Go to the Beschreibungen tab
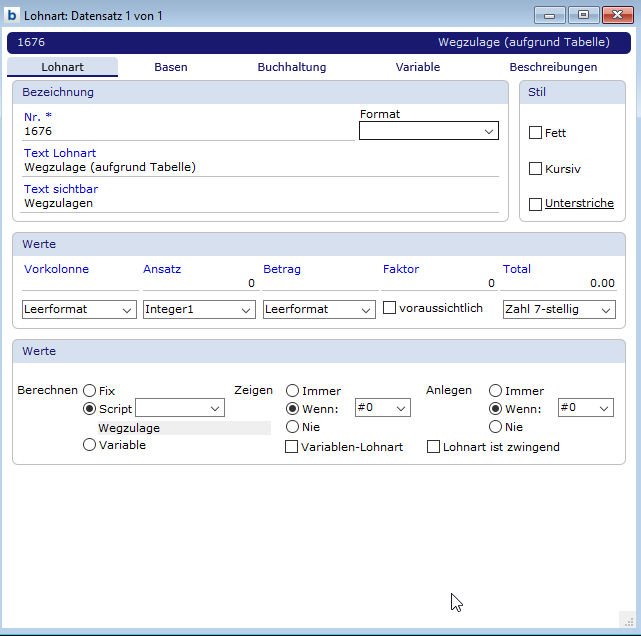 (553, 67)
